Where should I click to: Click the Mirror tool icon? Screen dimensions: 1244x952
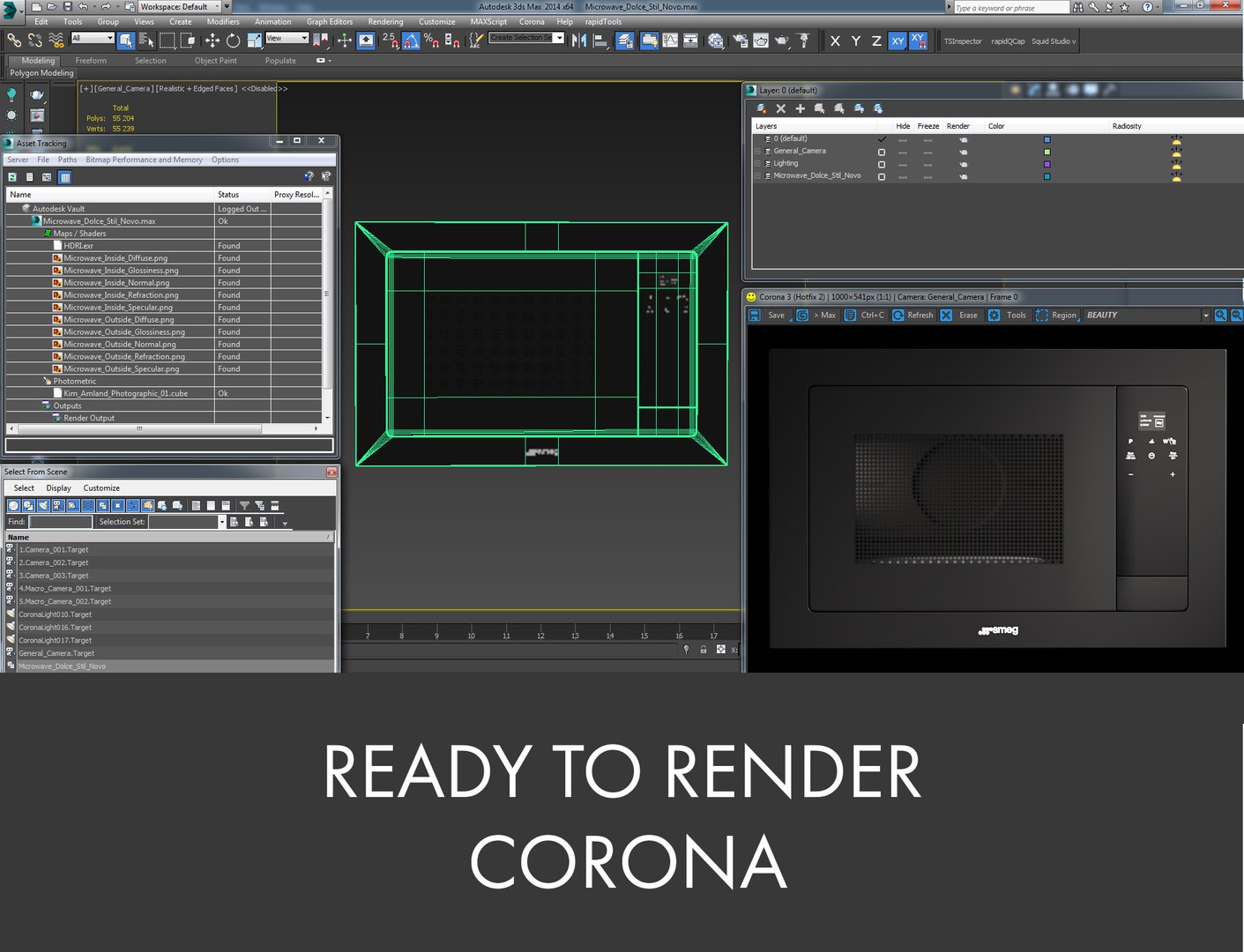579,40
